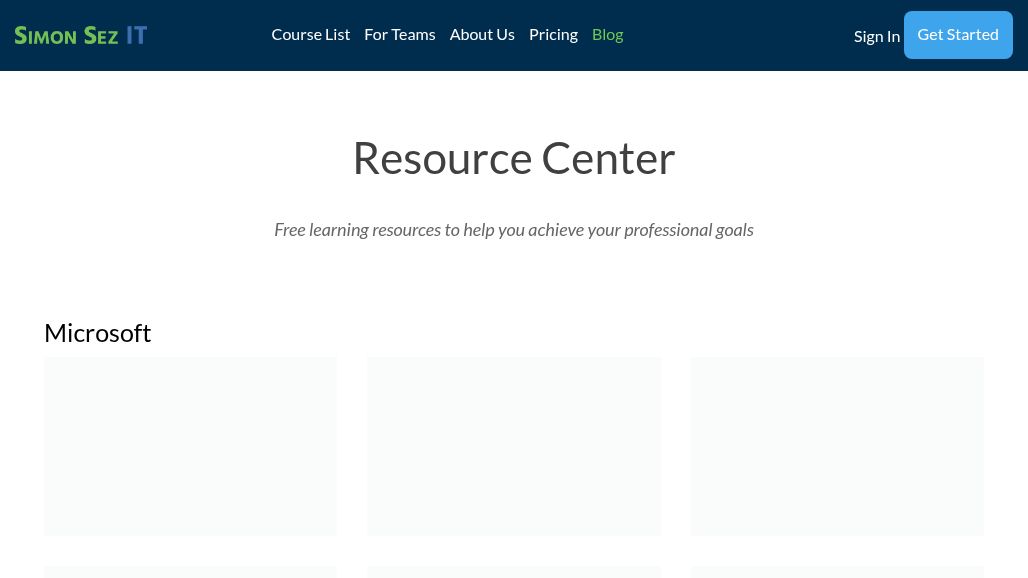Image resolution: width=1028 pixels, height=578 pixels.
Task: Click the Simon Sez IT logo
Action: pos(80,34)
